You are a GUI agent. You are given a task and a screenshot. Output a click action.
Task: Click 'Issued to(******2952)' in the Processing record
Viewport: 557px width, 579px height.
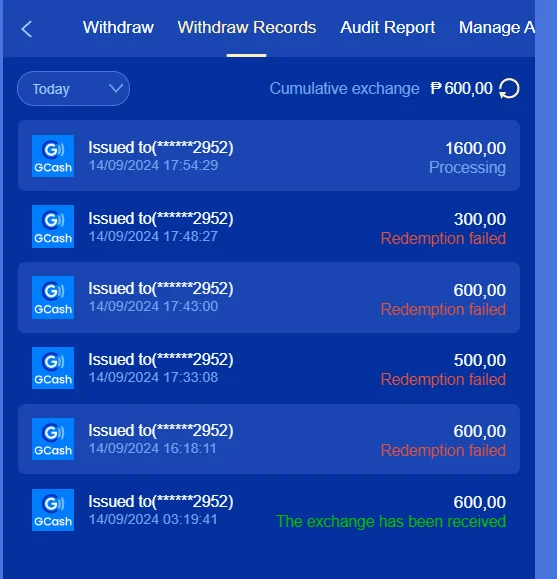pyautogui.click(x=161, y=147)
